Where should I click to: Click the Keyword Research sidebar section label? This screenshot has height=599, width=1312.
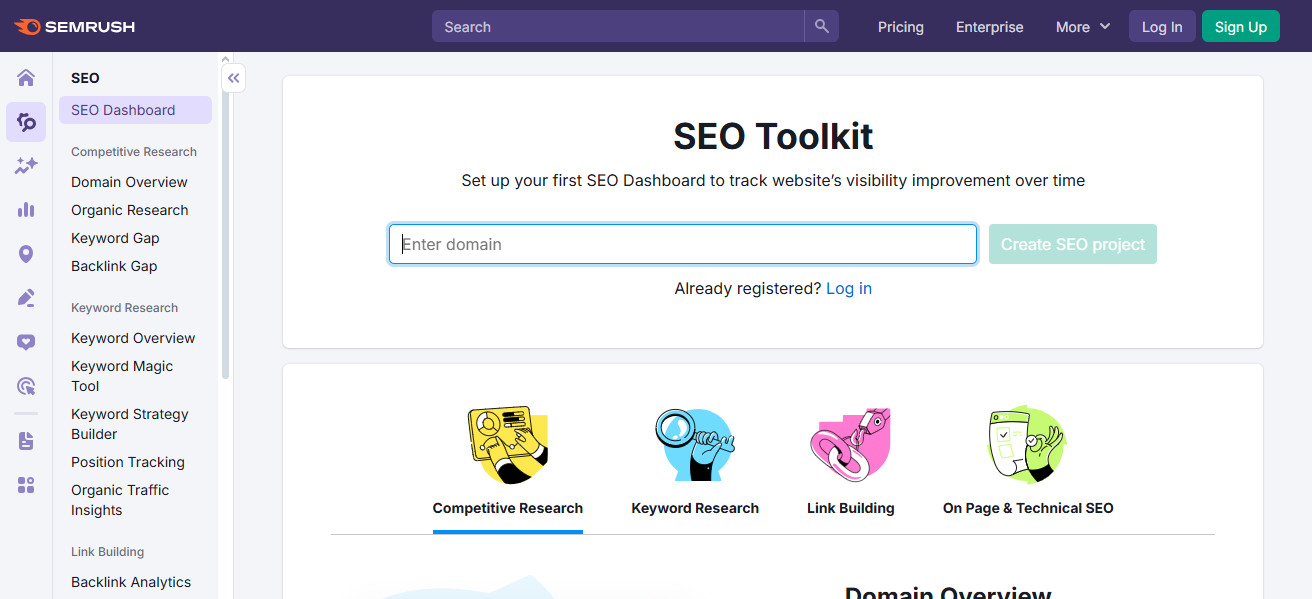tap(124, 308)
